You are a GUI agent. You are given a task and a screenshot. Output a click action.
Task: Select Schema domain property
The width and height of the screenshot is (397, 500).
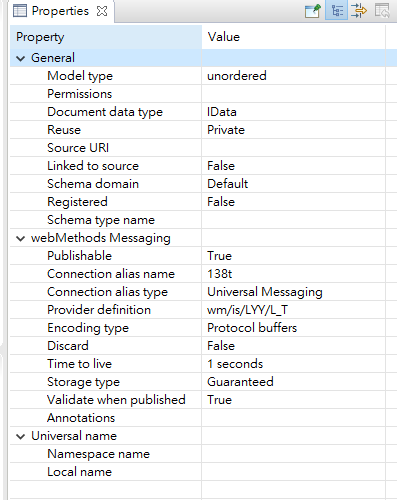tap(93, 184)
